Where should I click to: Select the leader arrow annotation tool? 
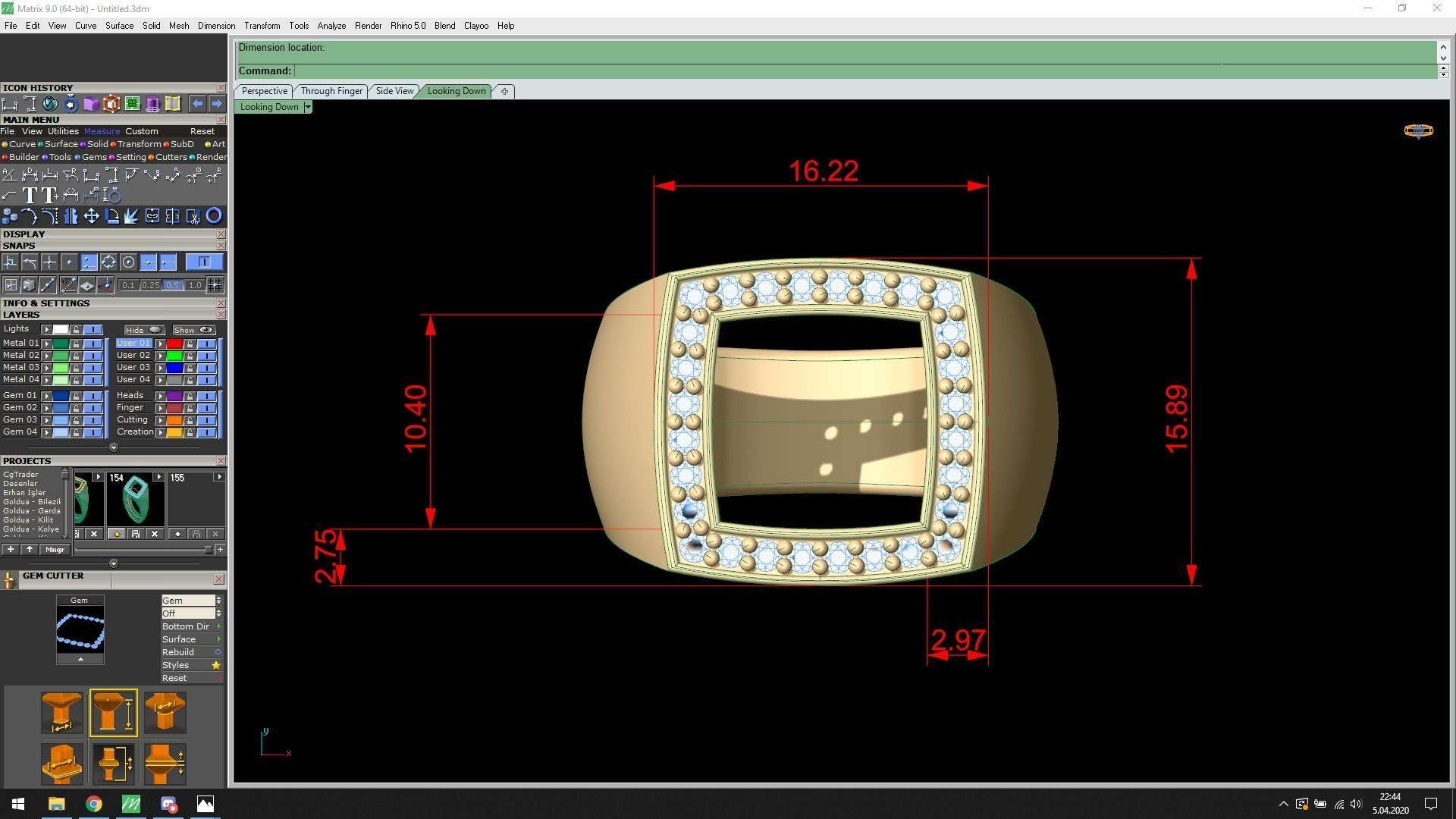coord(9,196)
